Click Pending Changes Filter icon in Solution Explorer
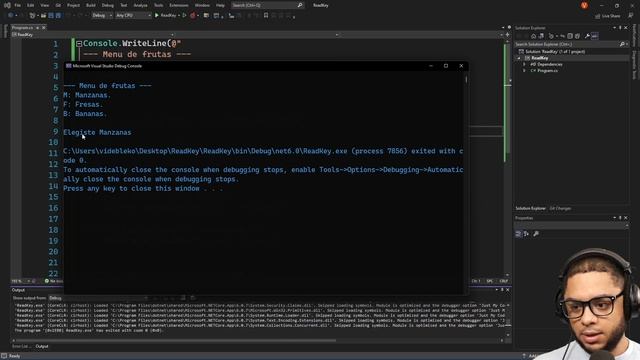Screen dimensions: 640x360 (551, 36)
